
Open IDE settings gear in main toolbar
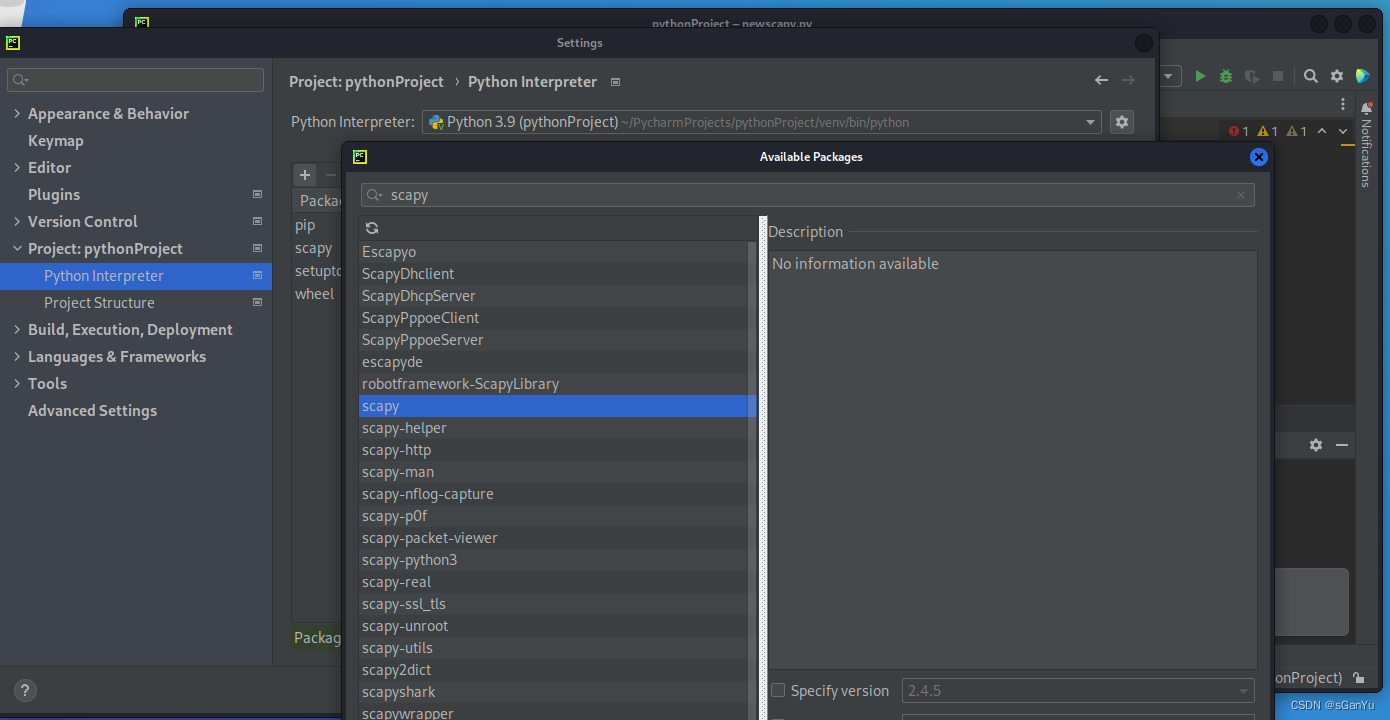(x=1337, y=76)
